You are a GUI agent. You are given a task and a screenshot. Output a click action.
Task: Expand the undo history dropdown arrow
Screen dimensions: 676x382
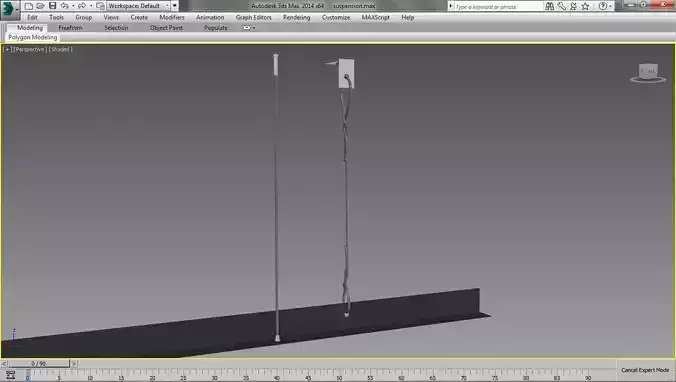73,6
